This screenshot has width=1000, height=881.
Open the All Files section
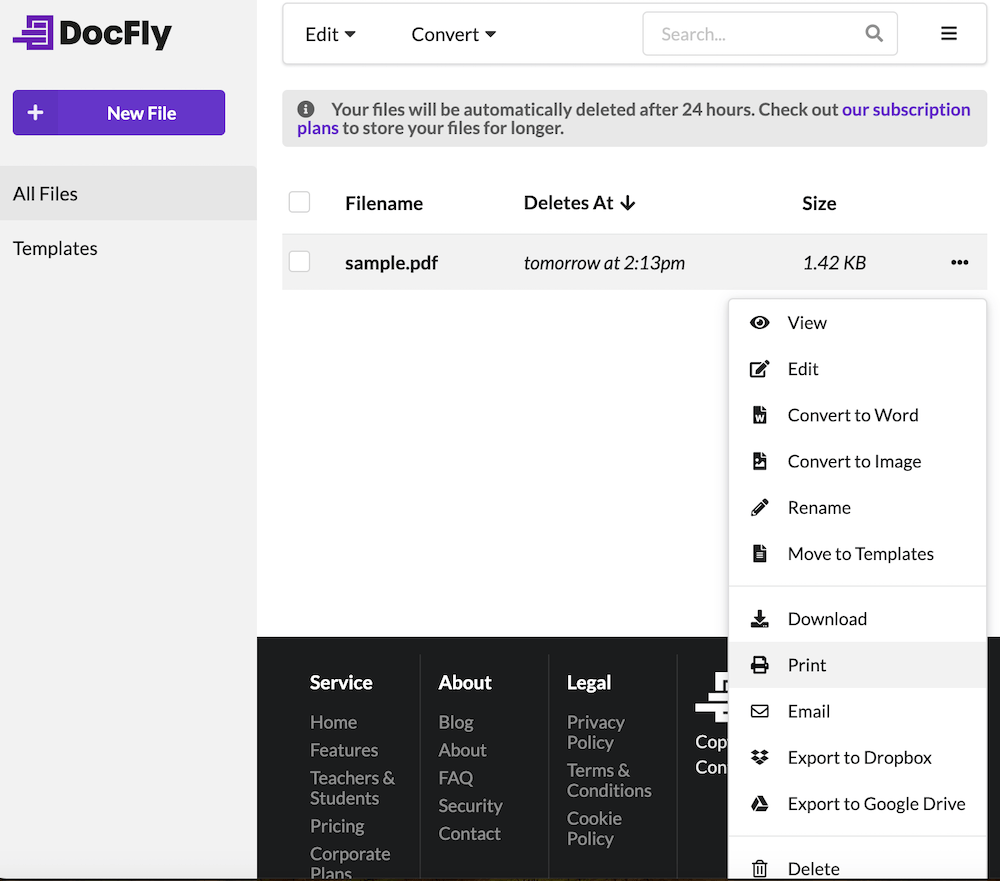point(128,193)
